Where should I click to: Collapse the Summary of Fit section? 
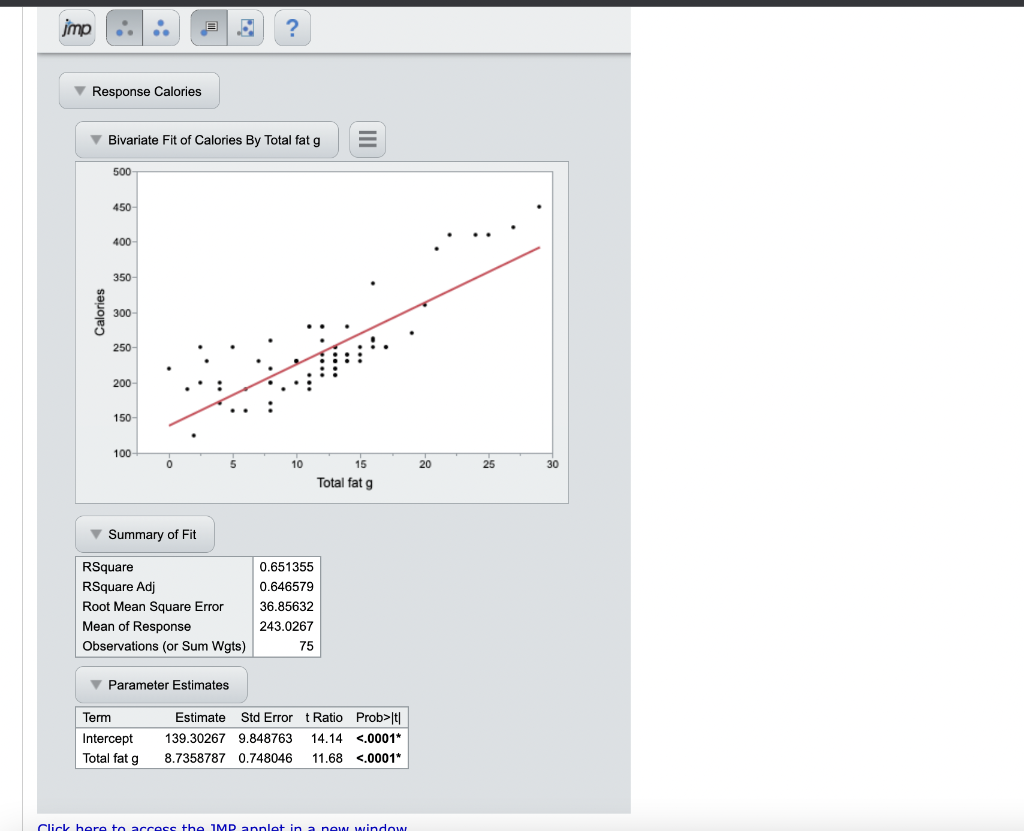[x=94, y=534]
